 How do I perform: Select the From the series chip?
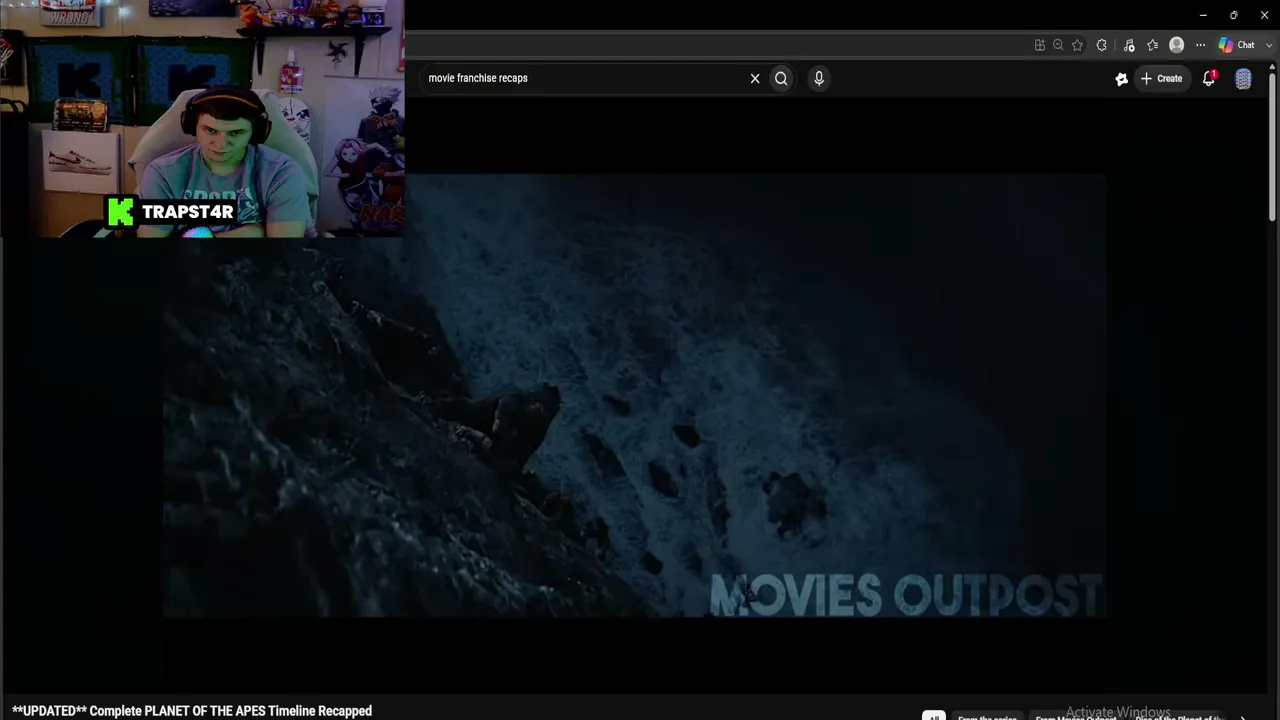[987, 717]
